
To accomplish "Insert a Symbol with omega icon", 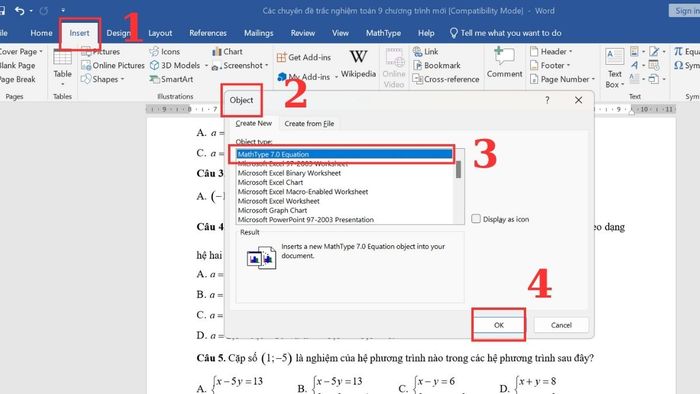I will pos(687,66).
